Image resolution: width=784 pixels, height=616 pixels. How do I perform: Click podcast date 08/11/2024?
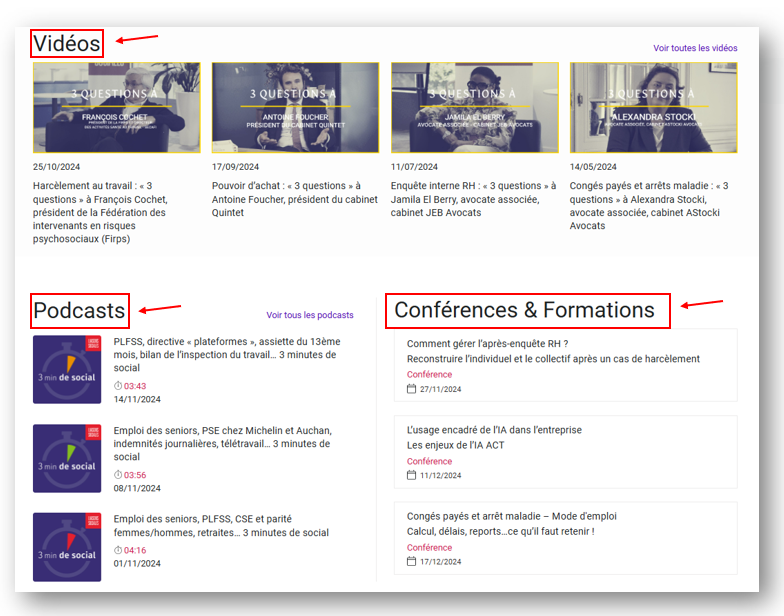pyautogui.click(x=137, y=488)
